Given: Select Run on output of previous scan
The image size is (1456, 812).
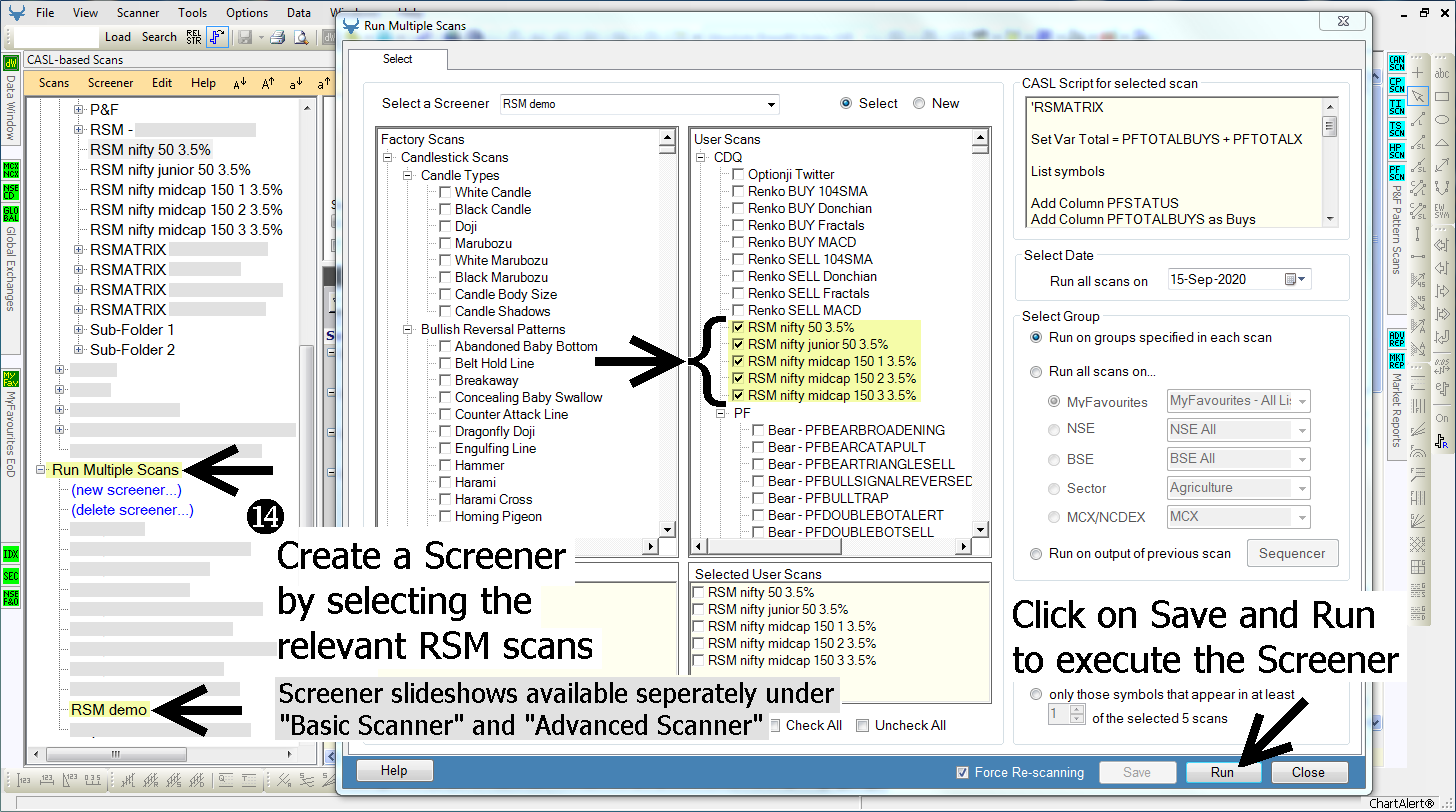Looking at the screenshot, I should point(1037,553).
